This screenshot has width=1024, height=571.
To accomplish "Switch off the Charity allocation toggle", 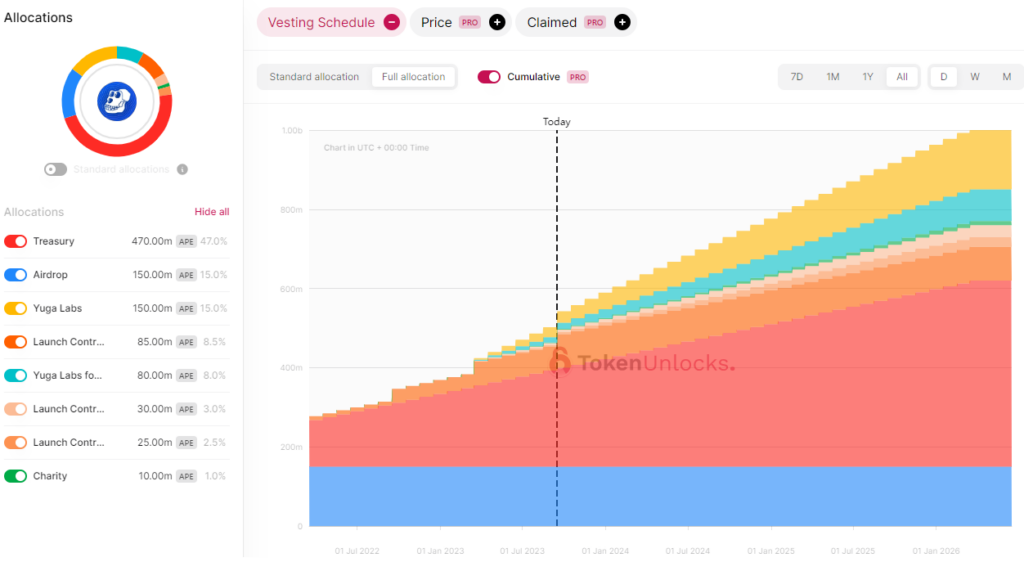I will (16, 476).
